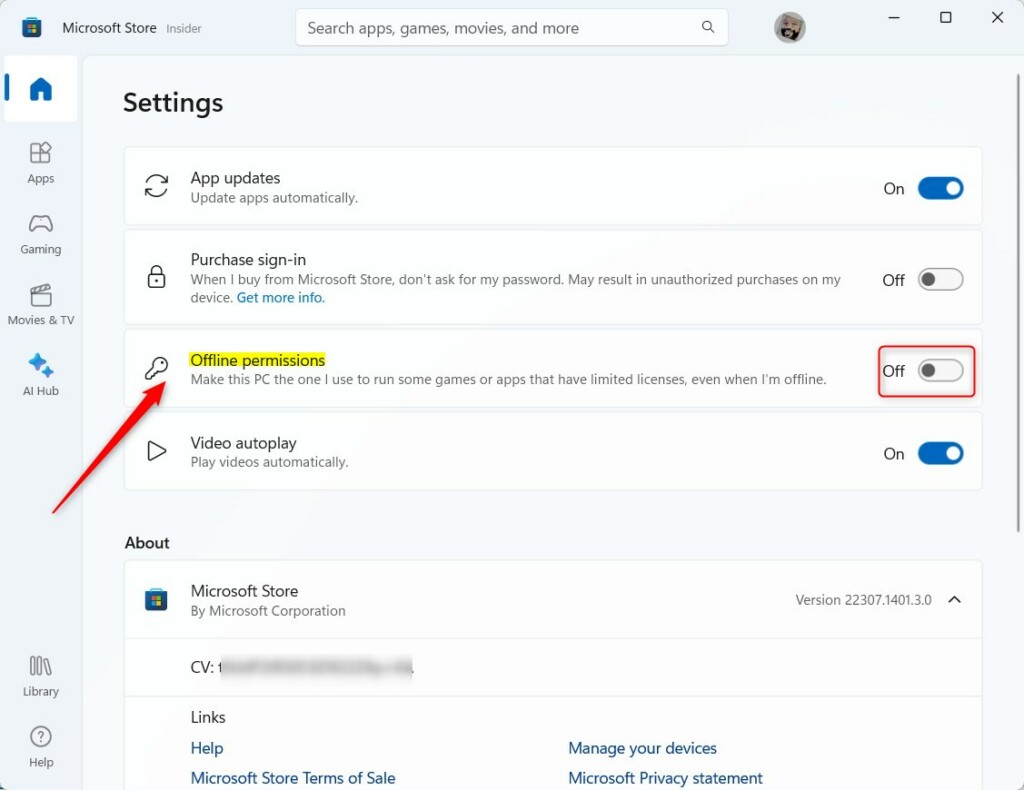Open Movies & TV section
1024x790 pixels.
click(x=40, y=305)
